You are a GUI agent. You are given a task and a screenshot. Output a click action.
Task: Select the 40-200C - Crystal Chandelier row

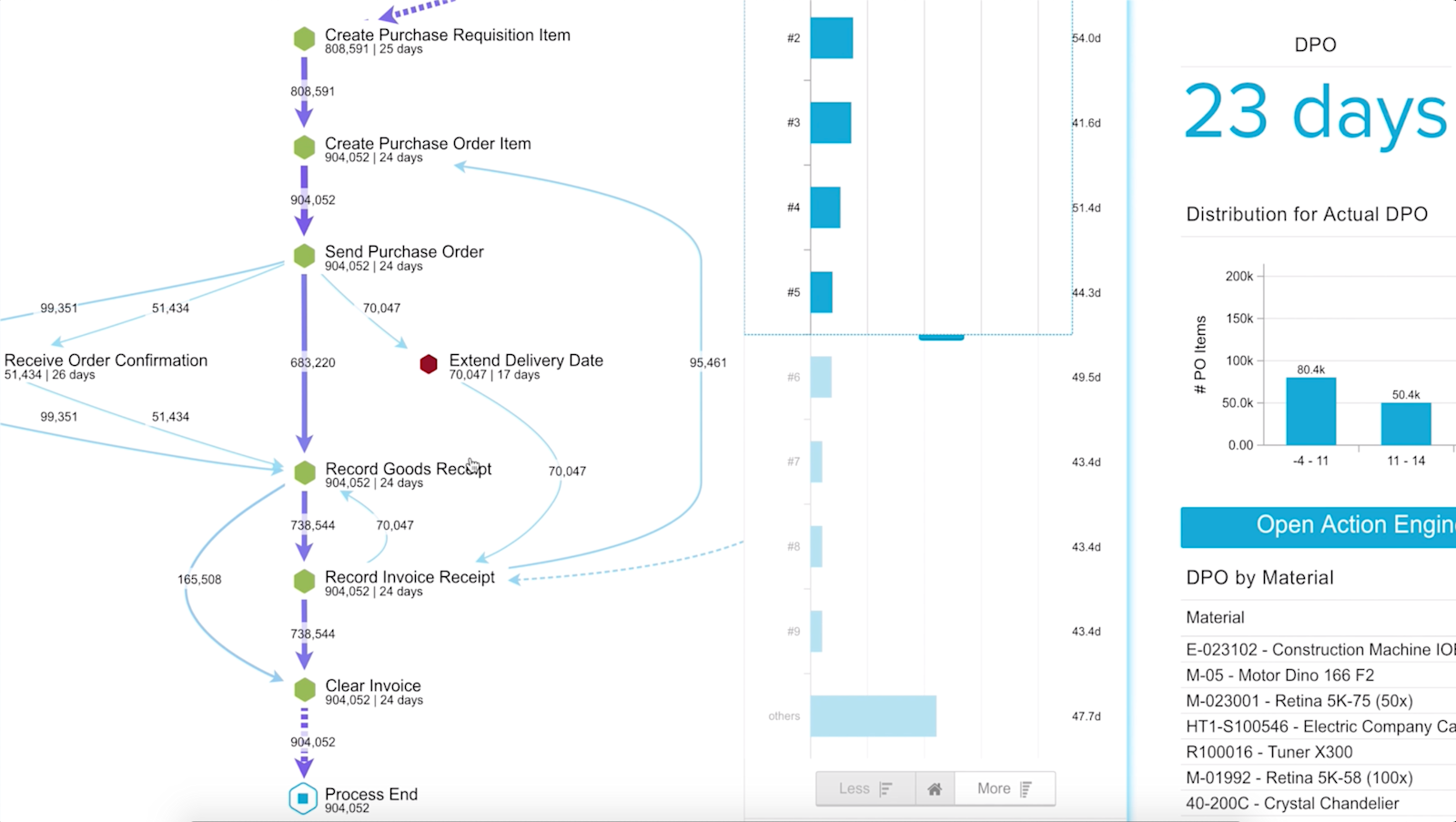(x=1319, y=803)
